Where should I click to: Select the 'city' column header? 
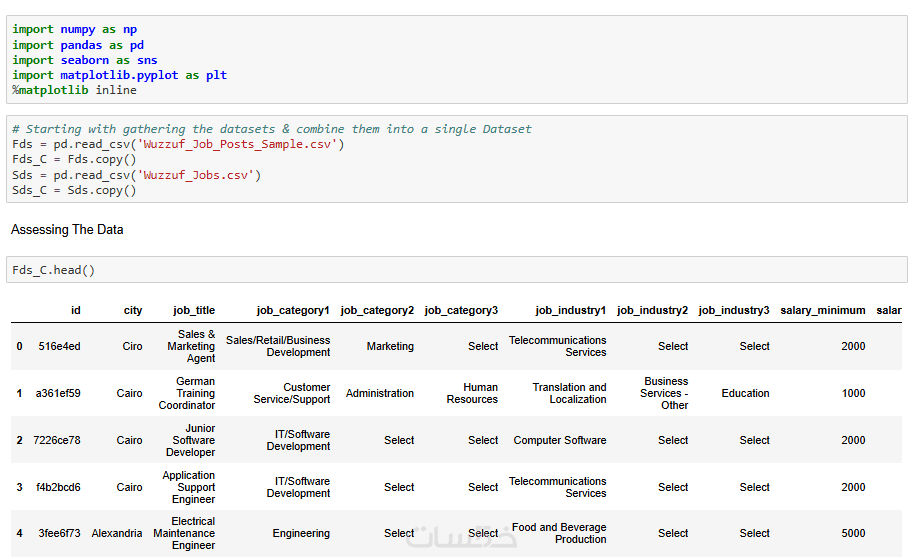click(133, 311)
